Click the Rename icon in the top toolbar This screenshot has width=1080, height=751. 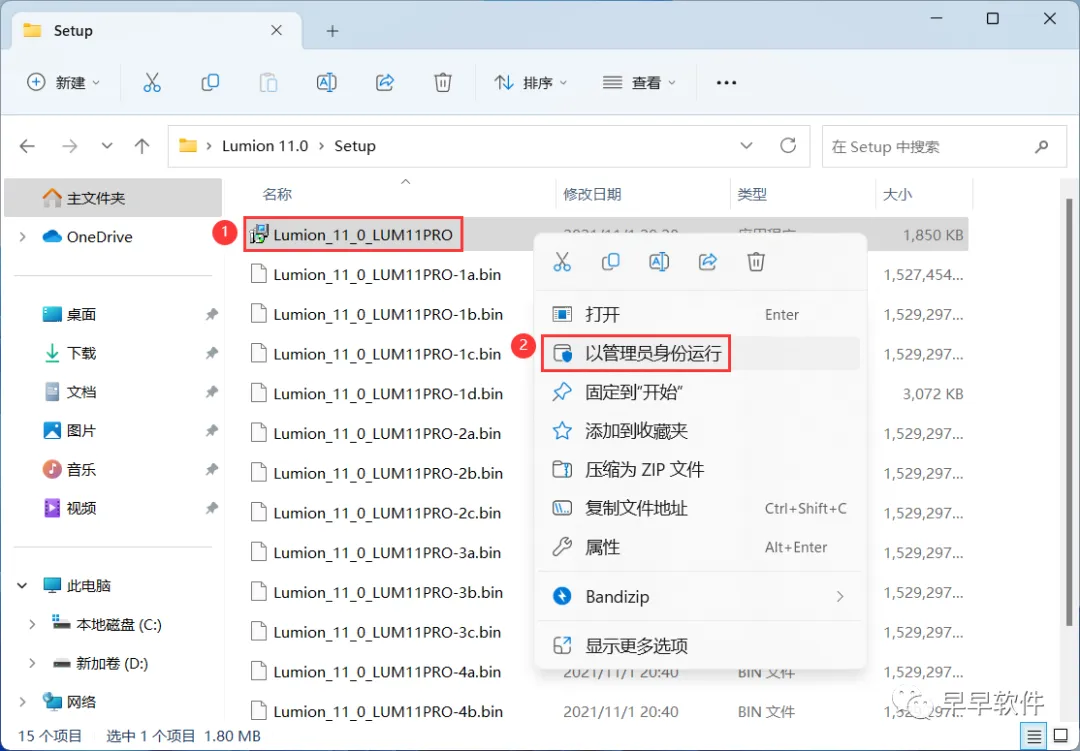click(326, 83)
